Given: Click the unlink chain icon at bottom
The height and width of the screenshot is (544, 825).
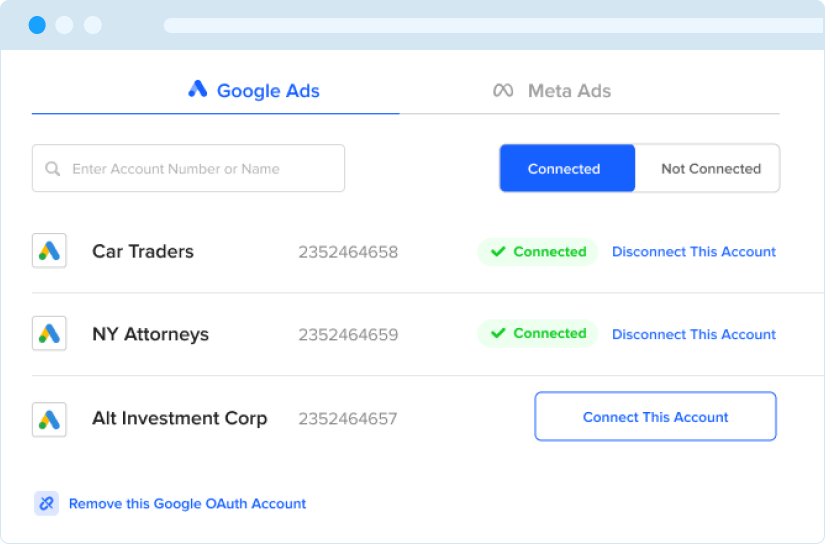Looking at the screenshot, I should coord(46,503).
